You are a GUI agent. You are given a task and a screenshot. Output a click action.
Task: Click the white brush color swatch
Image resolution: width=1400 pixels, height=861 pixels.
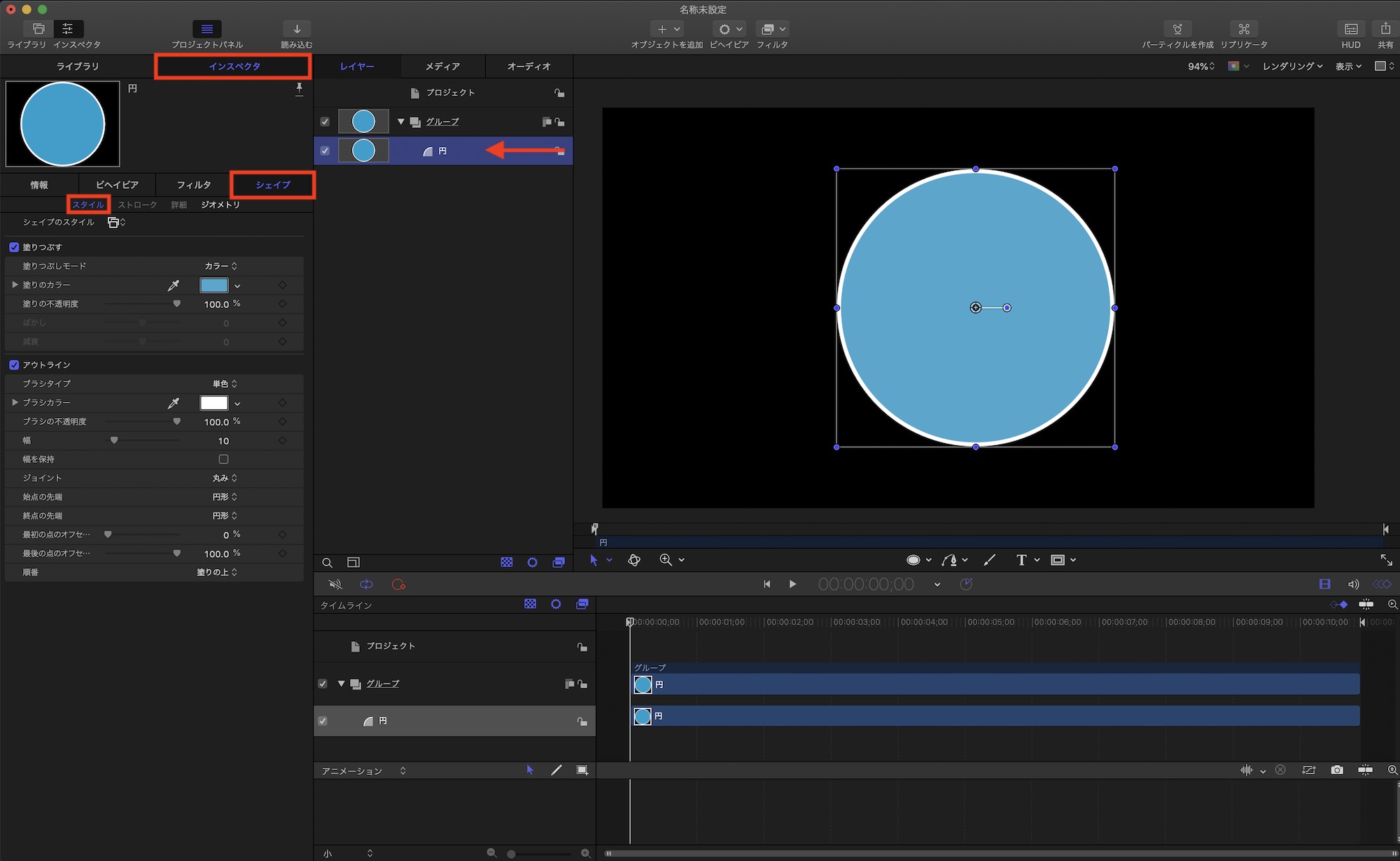click(x=213, y=402)
